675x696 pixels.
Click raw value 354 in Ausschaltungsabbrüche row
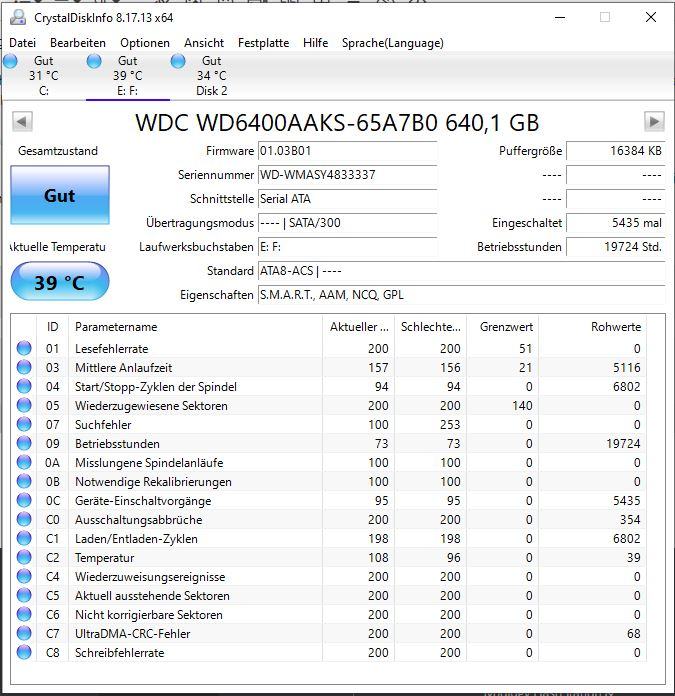pyautogui.click(x=630, y=520)
